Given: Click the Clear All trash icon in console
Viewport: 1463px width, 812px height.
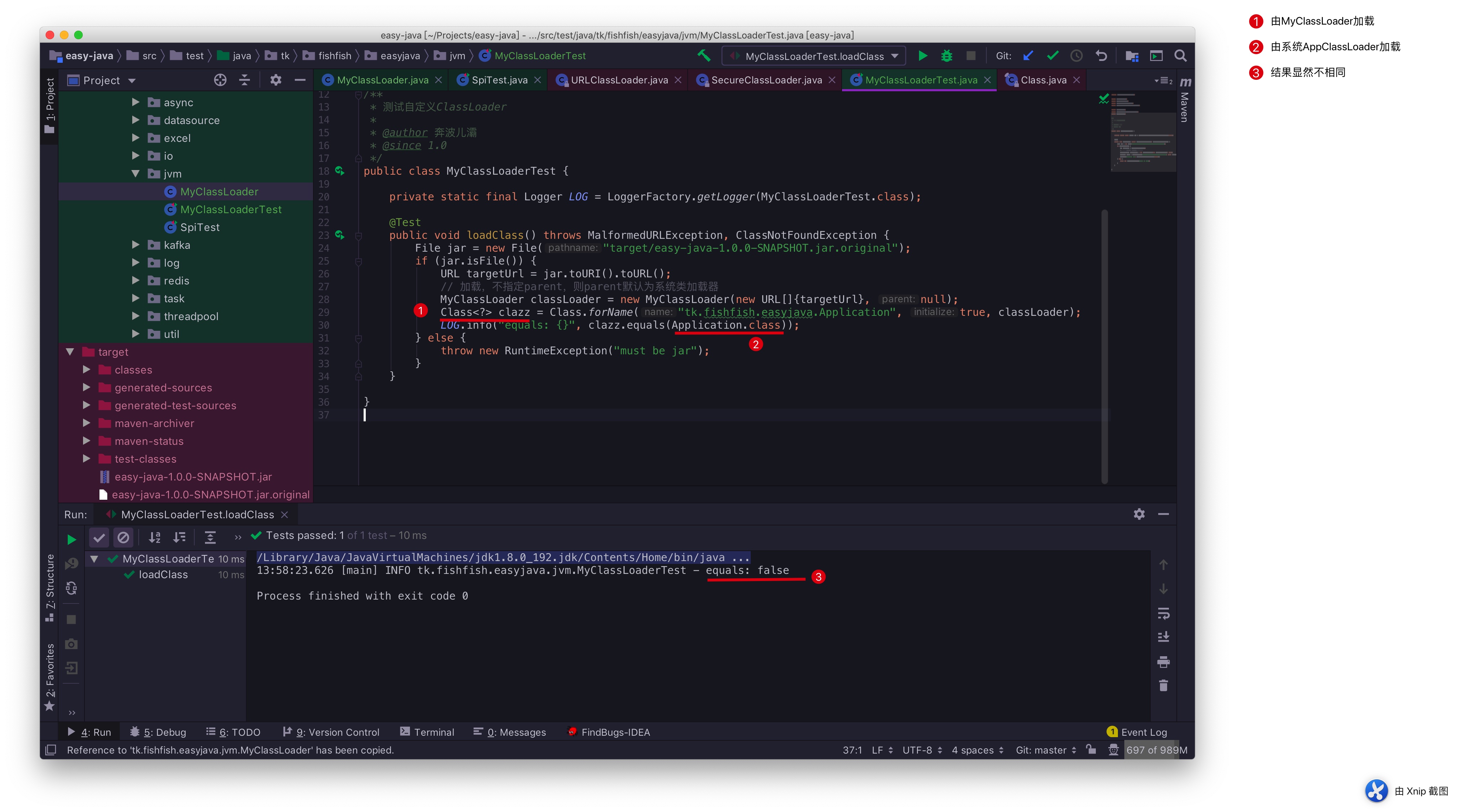Looking at the screenshot, I should click(1163, 686).
